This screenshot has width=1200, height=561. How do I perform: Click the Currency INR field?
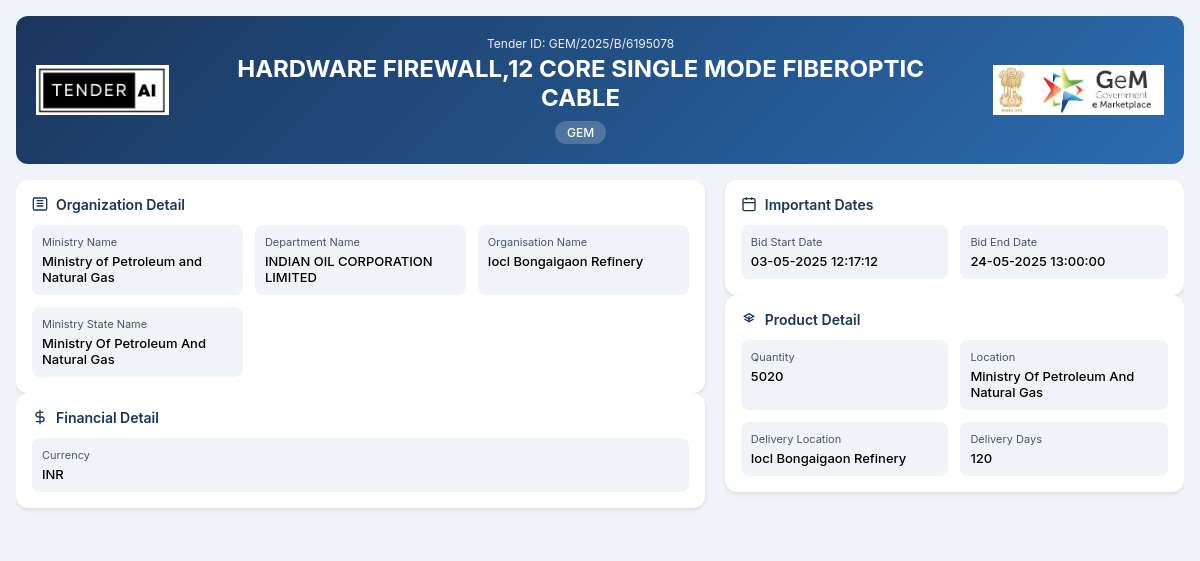tap(360, 465)
